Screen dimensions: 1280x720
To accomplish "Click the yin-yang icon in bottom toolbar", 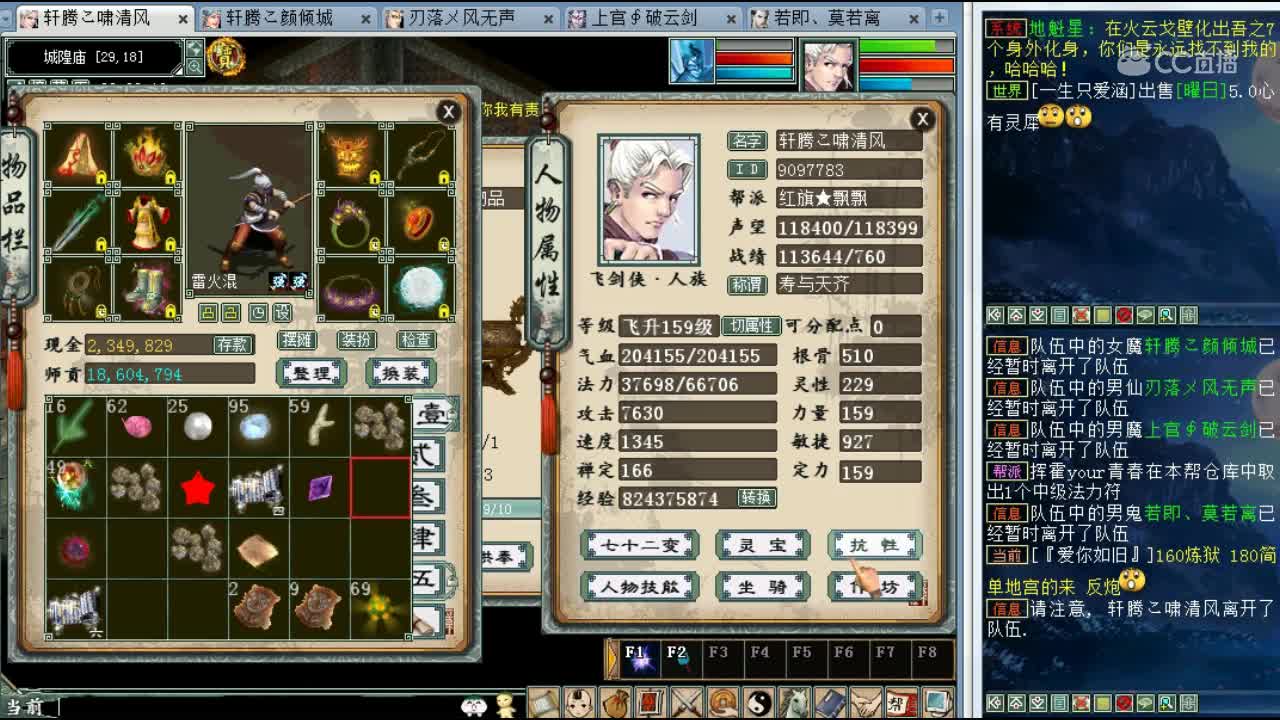I will [x=760, y=702].
